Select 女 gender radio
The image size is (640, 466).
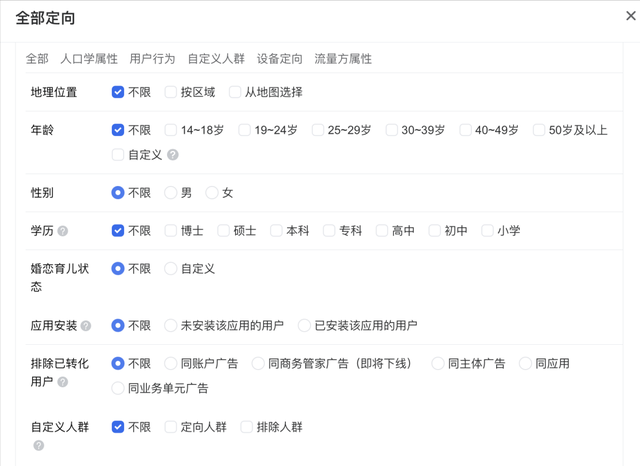click(212, 193)
